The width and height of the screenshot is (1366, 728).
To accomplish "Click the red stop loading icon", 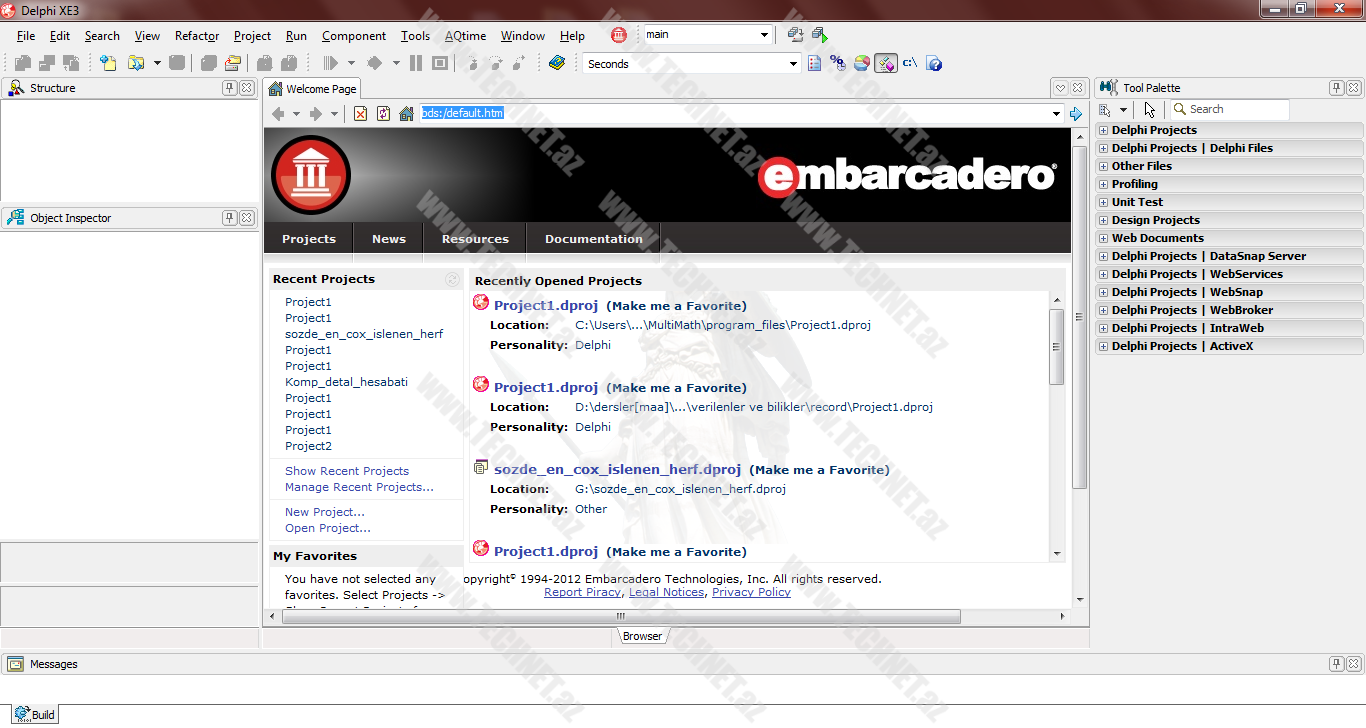I will (360, 114).
